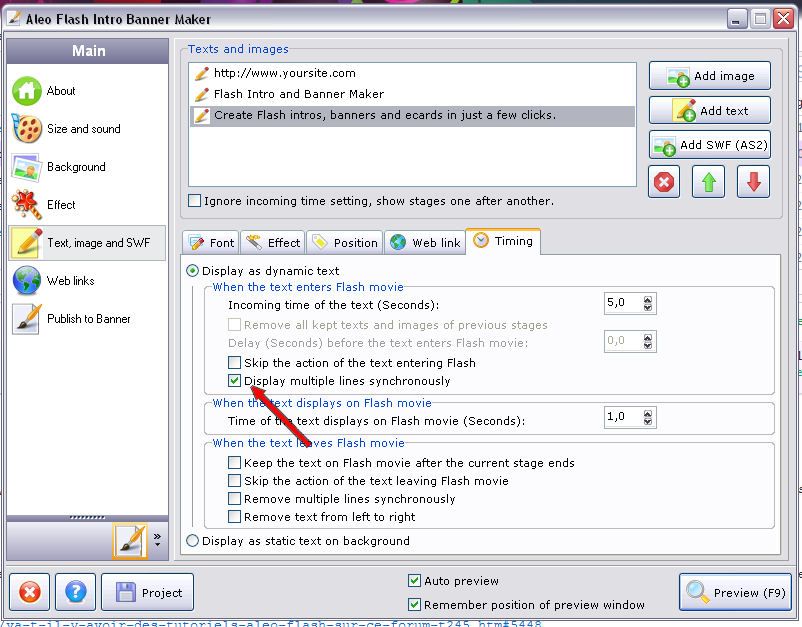This screenshot has width=802, height=627.
Task: Click red delete item button
Action: [x=664, y=182]
